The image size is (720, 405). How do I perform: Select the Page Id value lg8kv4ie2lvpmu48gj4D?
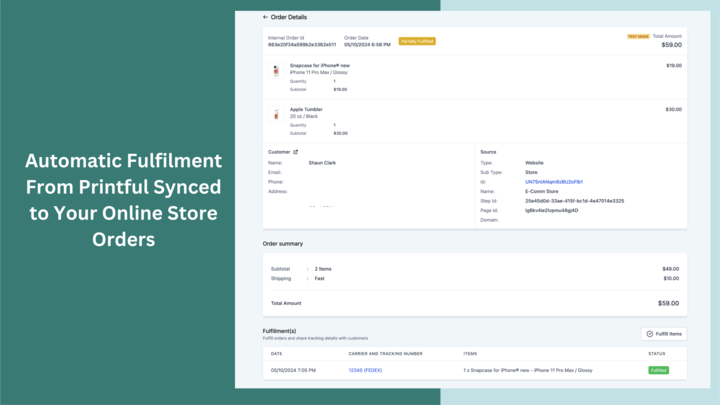tap(551, 211)
